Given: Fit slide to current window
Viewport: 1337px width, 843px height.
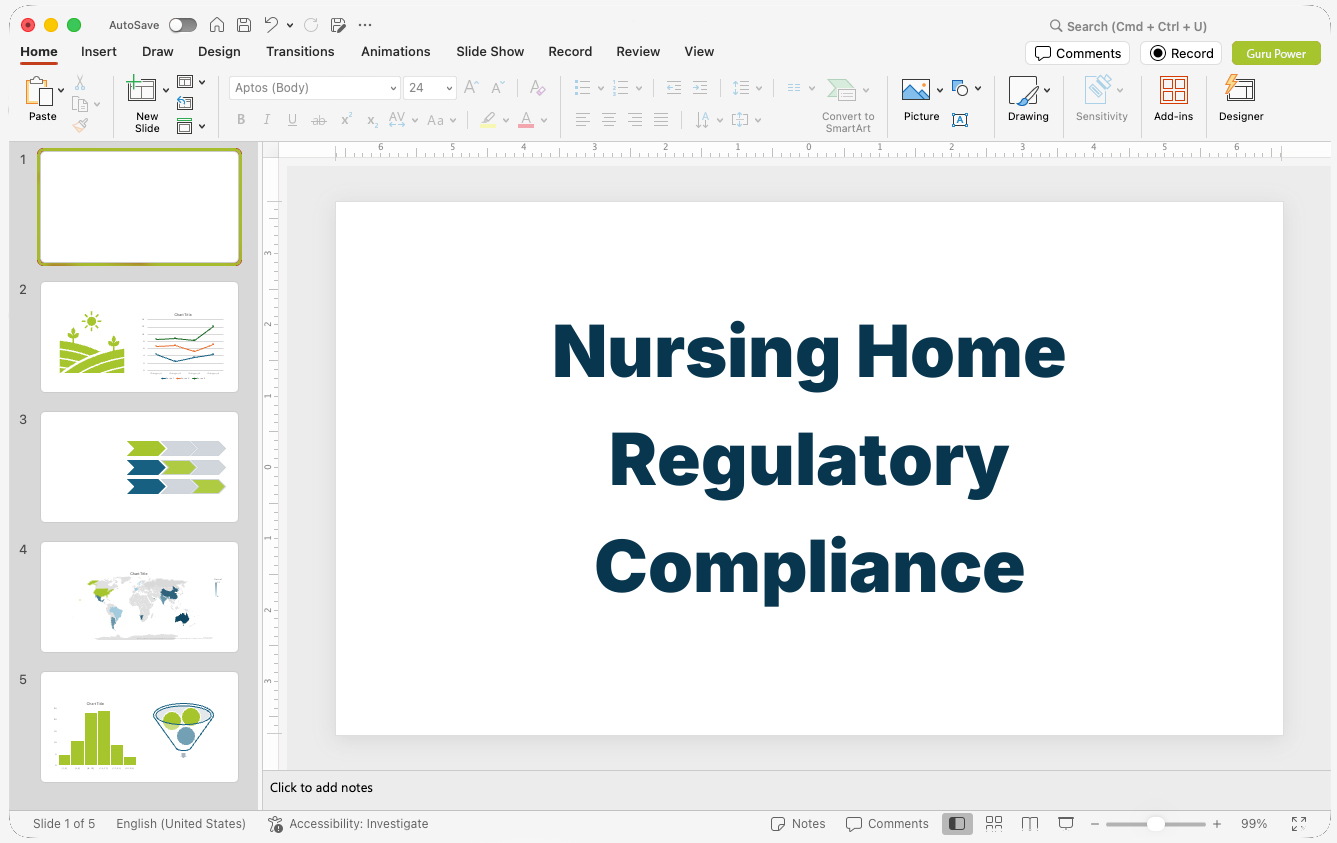Looking at the screenshot, I should [x=1299, y=824].
